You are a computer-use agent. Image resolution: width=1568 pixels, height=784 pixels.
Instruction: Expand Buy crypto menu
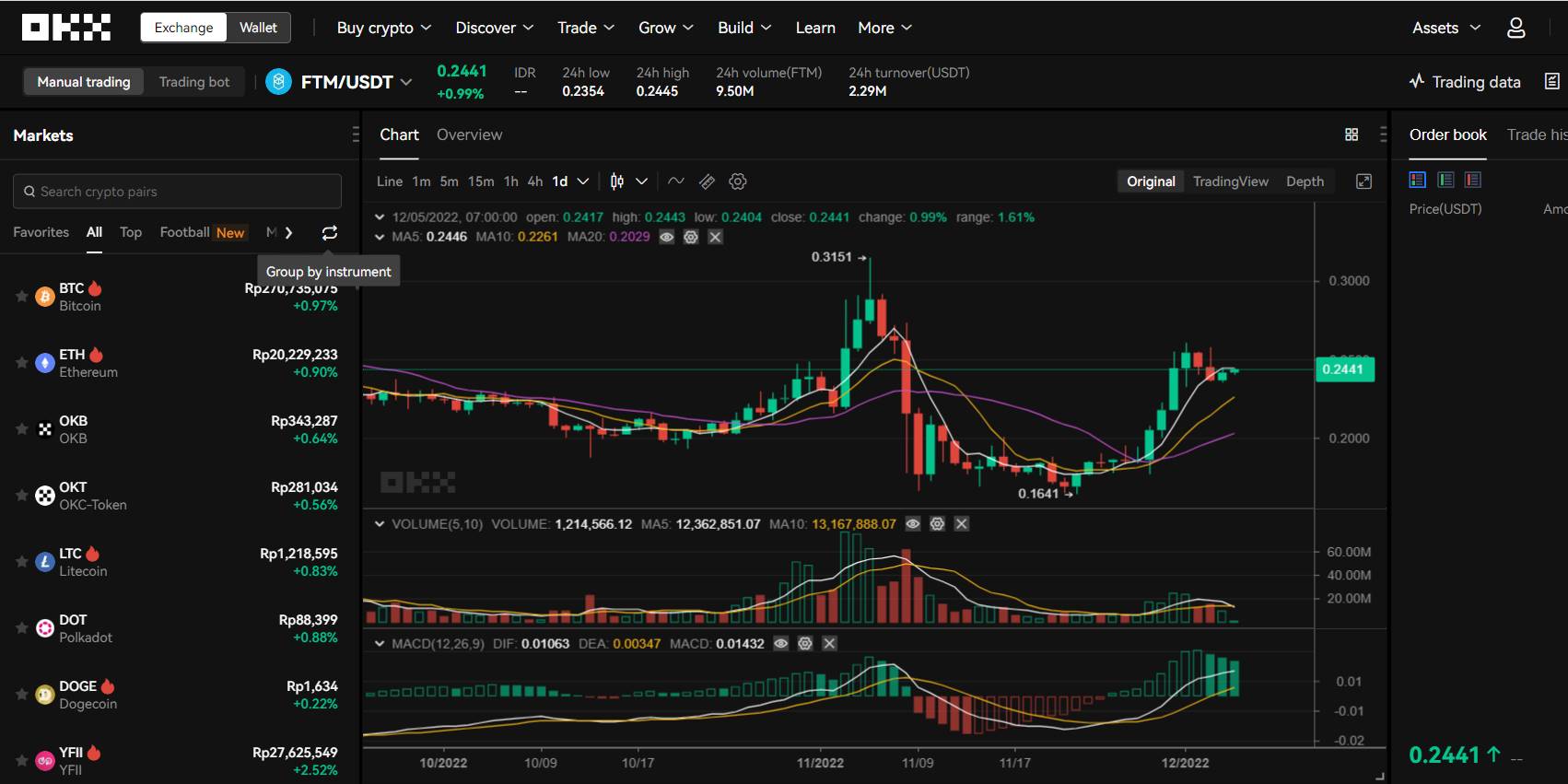384,28
